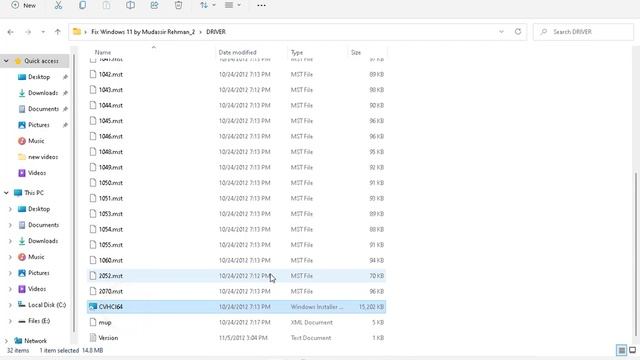Select the 1060.mst file icon
Viewport: 640px width, 360px height.
point(93,260)
